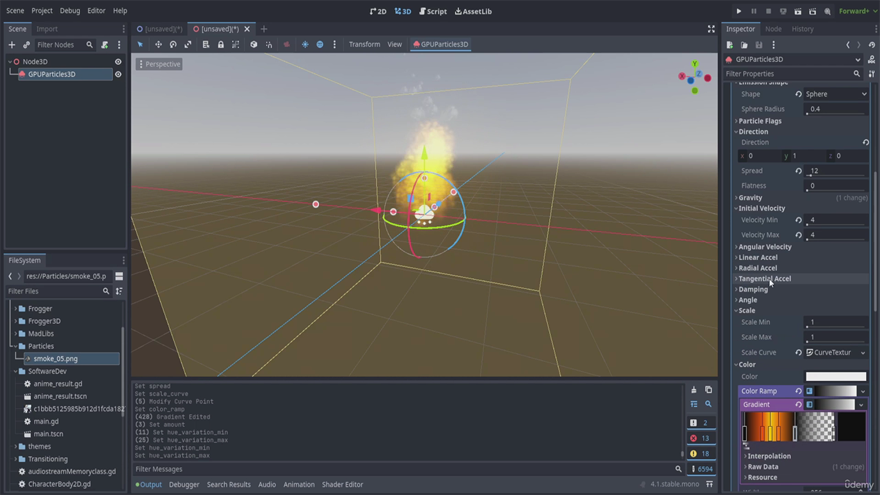
Task: Pause the running project
Action: click(x=754, y=11)
